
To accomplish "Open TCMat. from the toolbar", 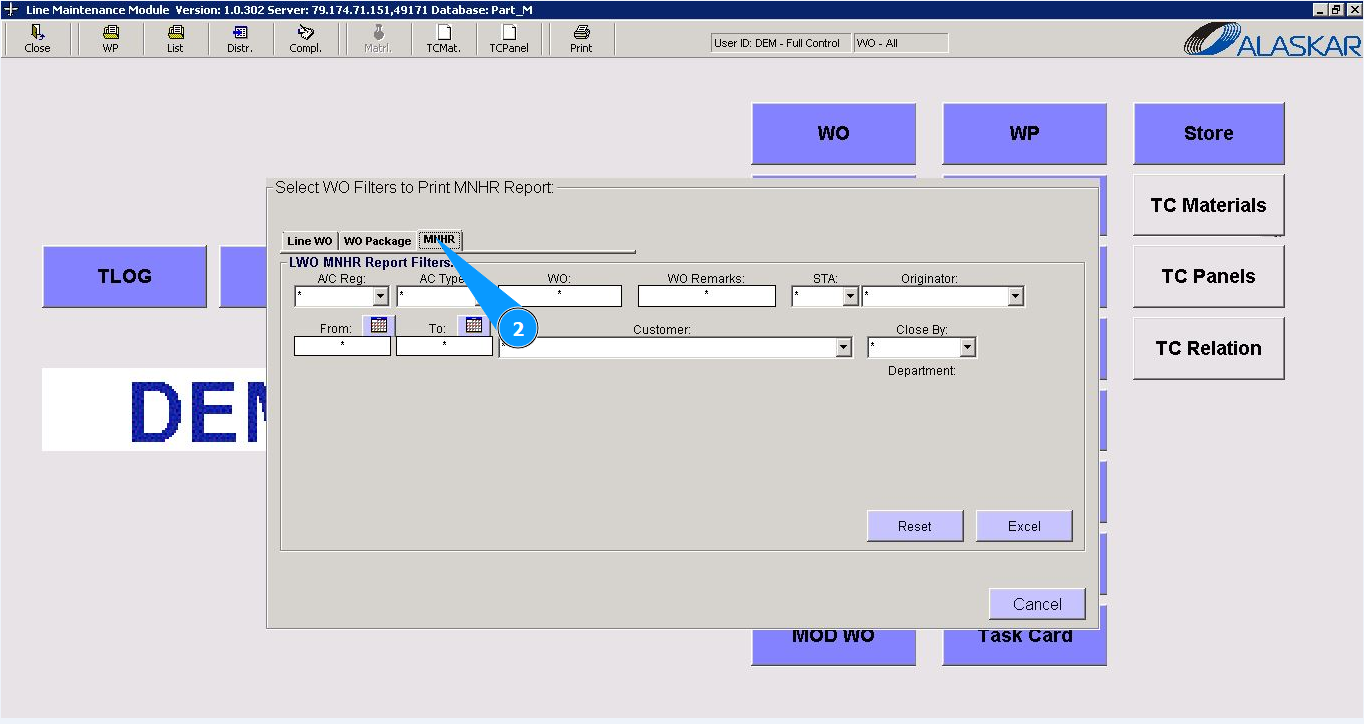I will pos(443,39).
